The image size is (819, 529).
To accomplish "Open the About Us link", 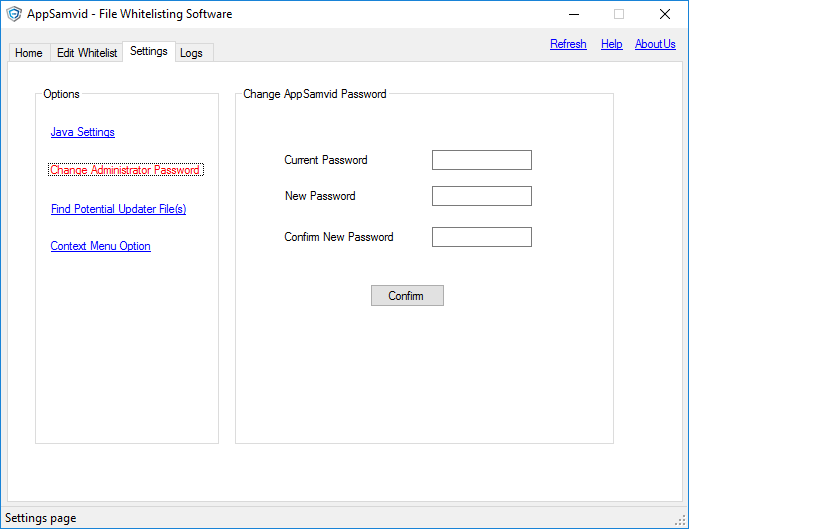I will (655, 44).
